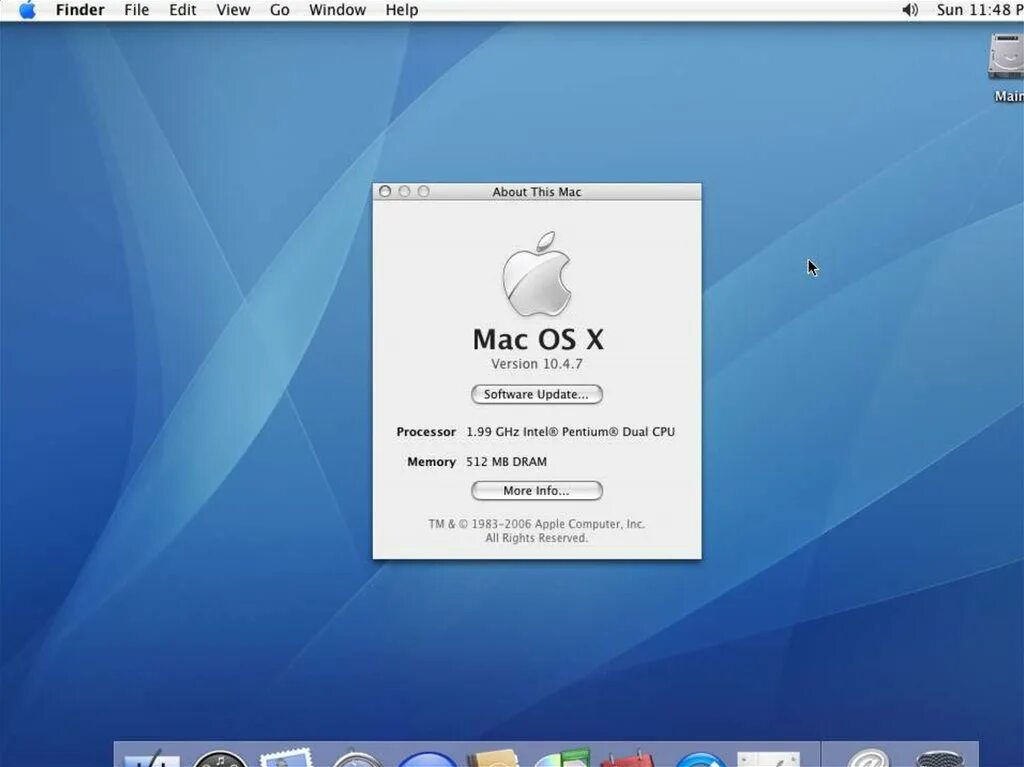Open the Help menu

click(402, 10)
